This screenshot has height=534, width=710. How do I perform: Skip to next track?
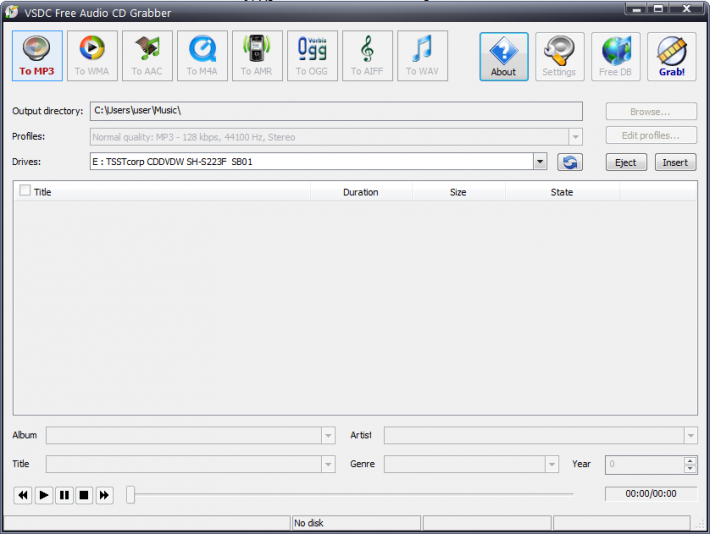tap(104, 495)
